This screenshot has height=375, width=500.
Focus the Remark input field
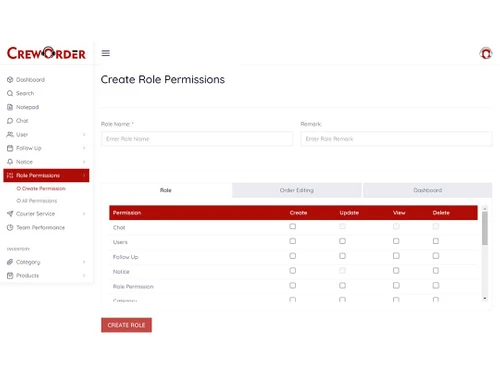(x=396, y=139)
